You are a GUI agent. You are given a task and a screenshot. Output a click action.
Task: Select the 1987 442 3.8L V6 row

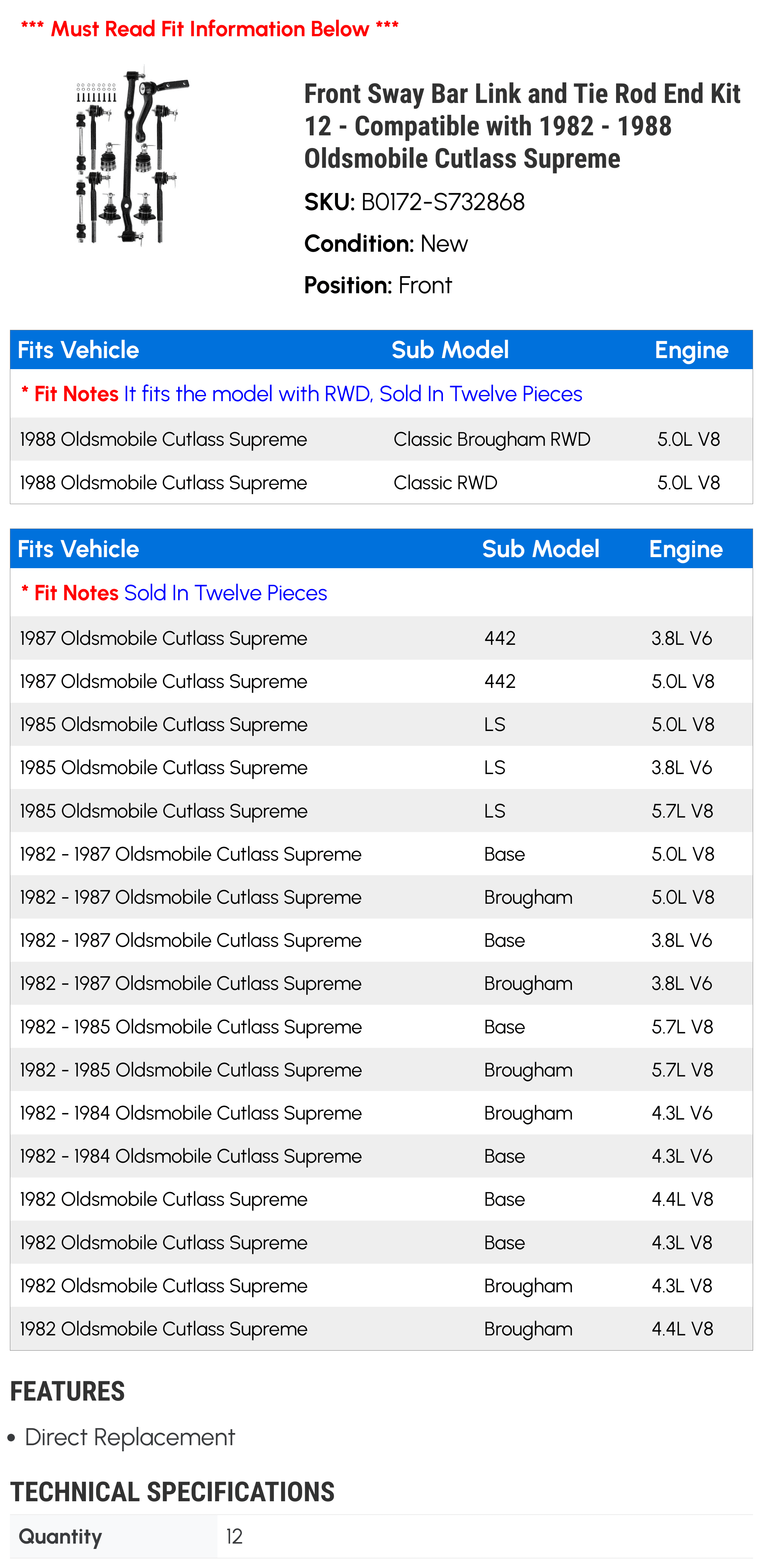click(x=381, y=638)
